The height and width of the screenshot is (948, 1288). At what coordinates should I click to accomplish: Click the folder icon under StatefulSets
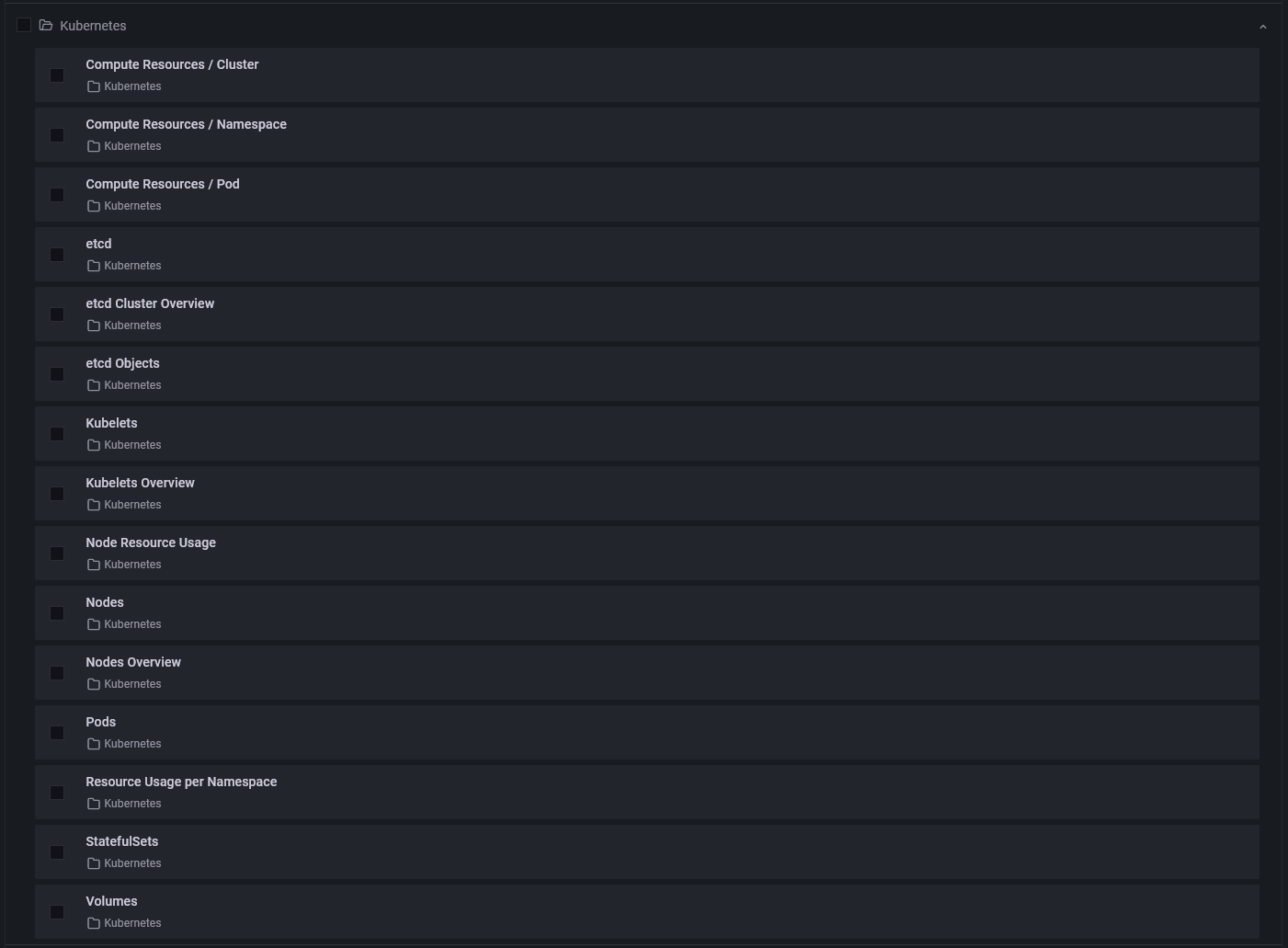coord(93,862)
